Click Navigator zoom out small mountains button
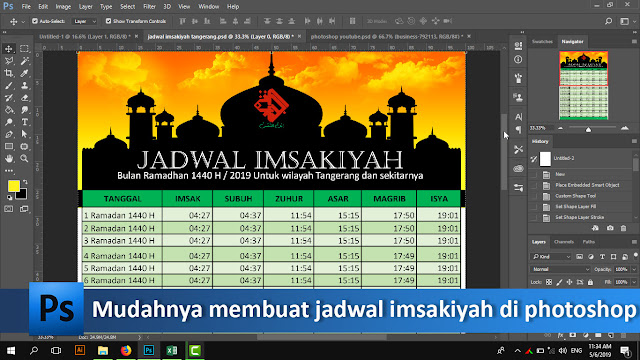Screen dimensions: 640x360 561,128
